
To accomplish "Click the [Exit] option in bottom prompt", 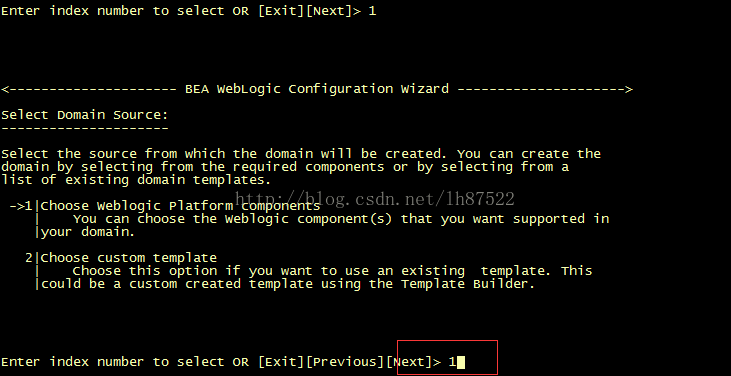I will point(282,362).
